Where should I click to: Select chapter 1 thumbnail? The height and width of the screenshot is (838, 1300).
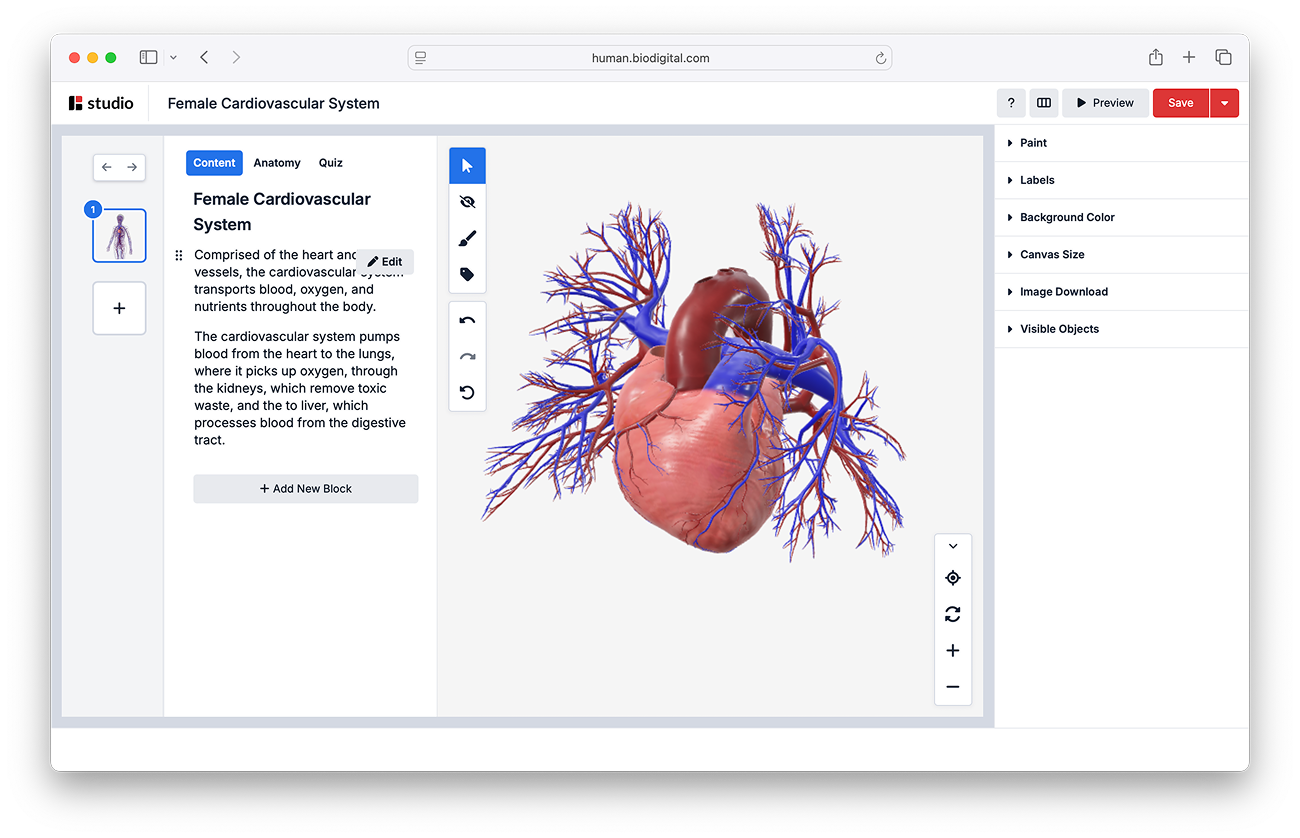coord(119,235)
